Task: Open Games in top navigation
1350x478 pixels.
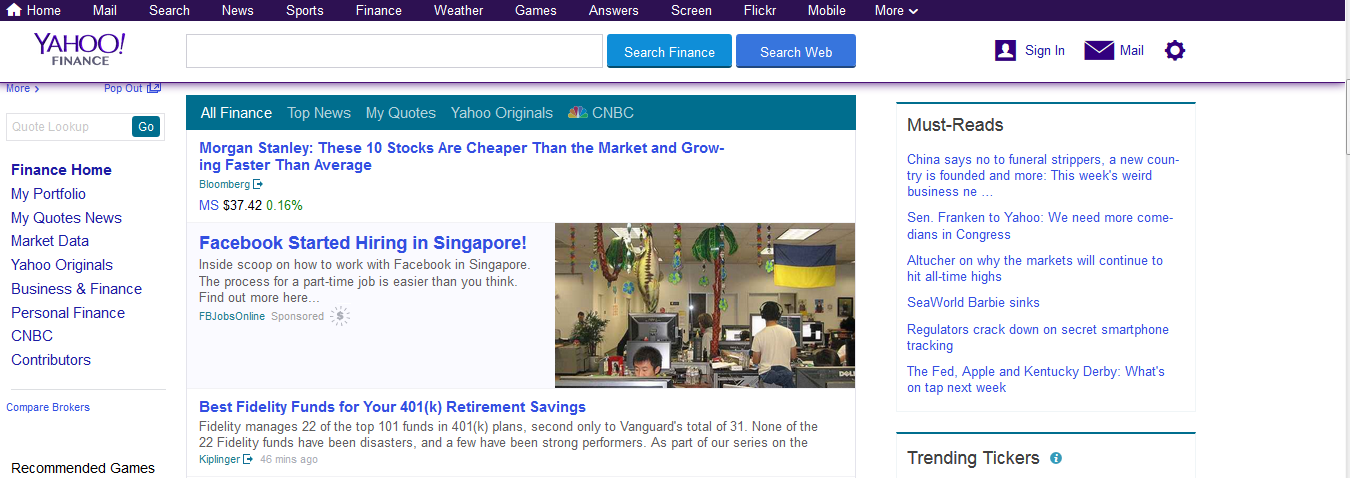Action: pyautogui.click(x=536, y=10)
